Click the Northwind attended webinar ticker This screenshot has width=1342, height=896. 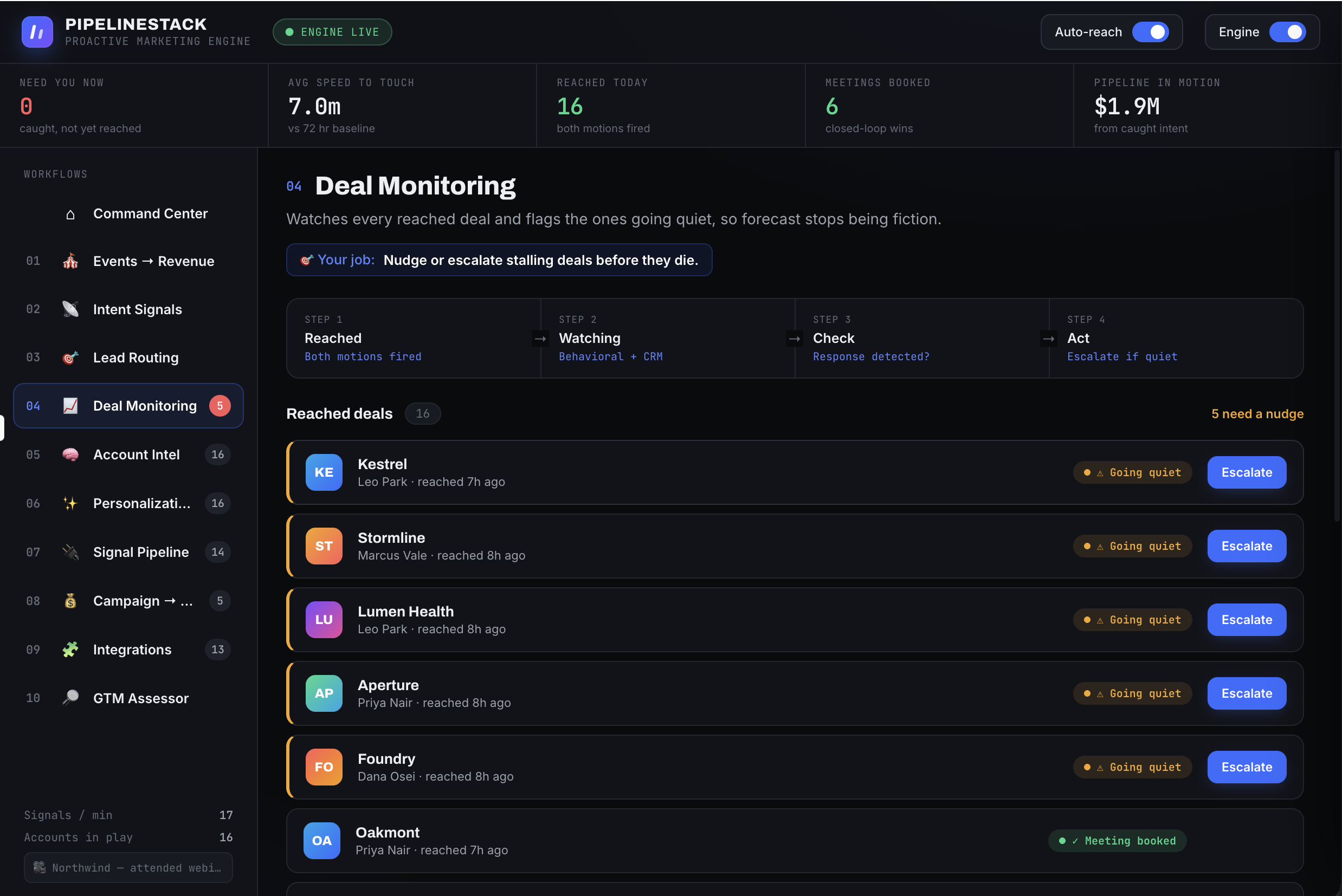[x=128, y=868]
